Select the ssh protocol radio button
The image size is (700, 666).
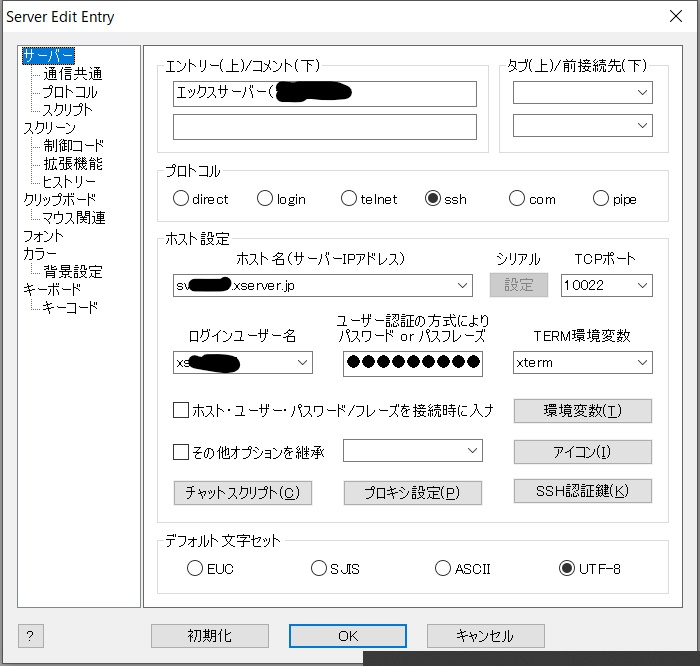pyautogui.click(x=433, y=199)
